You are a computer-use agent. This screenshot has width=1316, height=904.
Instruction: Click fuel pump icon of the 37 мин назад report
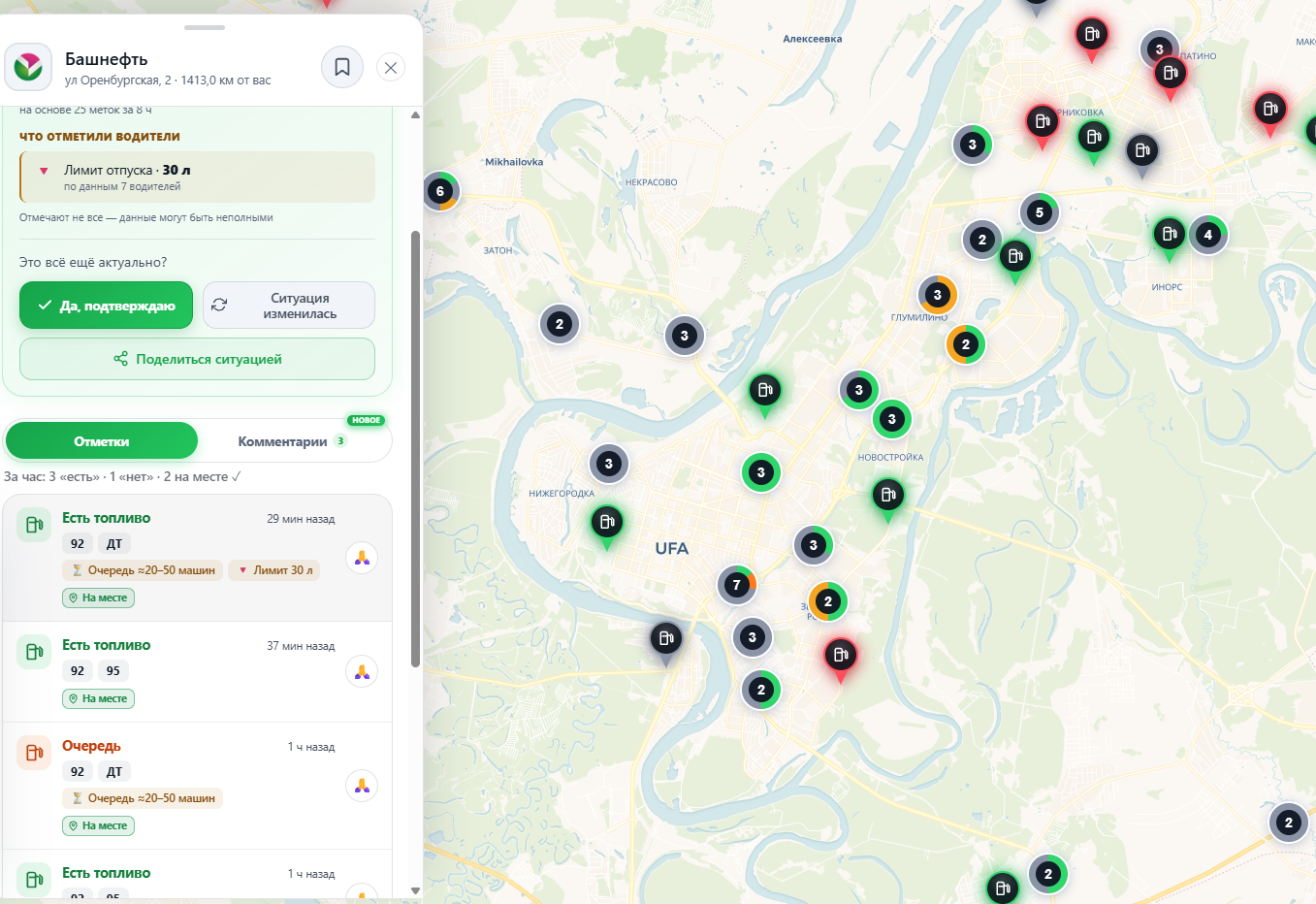click(34, 652)
